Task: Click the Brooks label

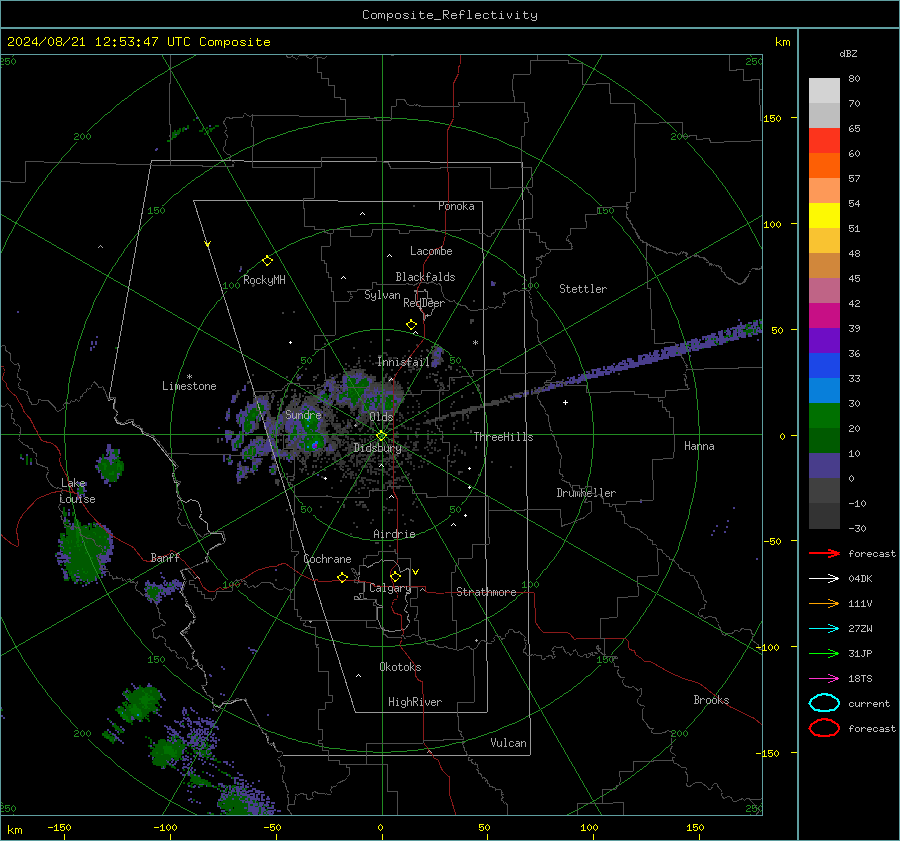Action: point(711,700)
